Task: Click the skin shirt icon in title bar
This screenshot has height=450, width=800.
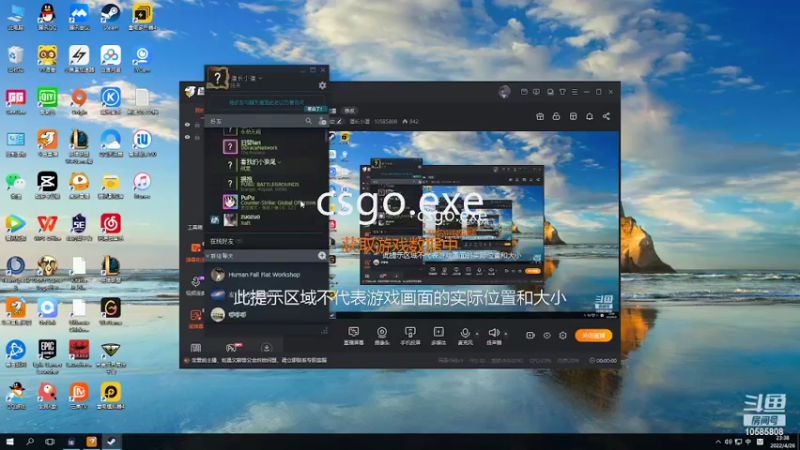Action: pos(562,92)
